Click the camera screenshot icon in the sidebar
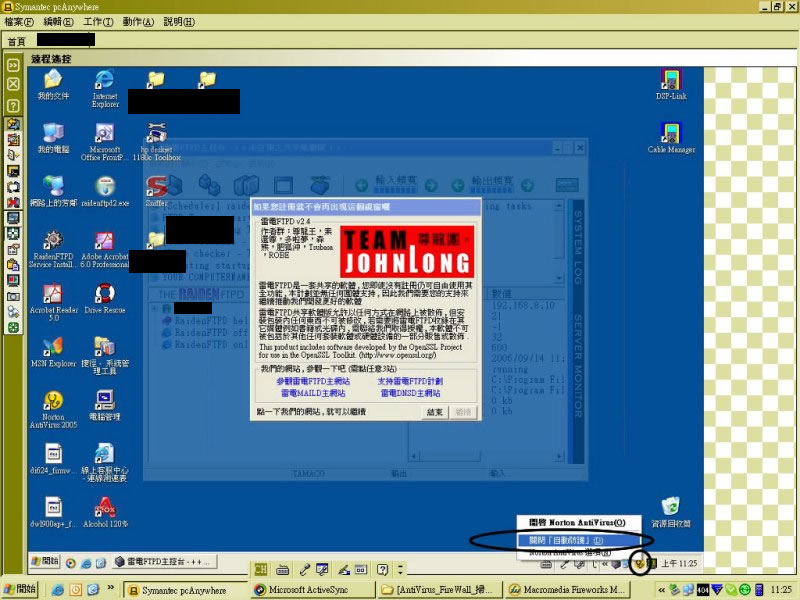Screen dimensions: 800x600 [x=13, y=296]
